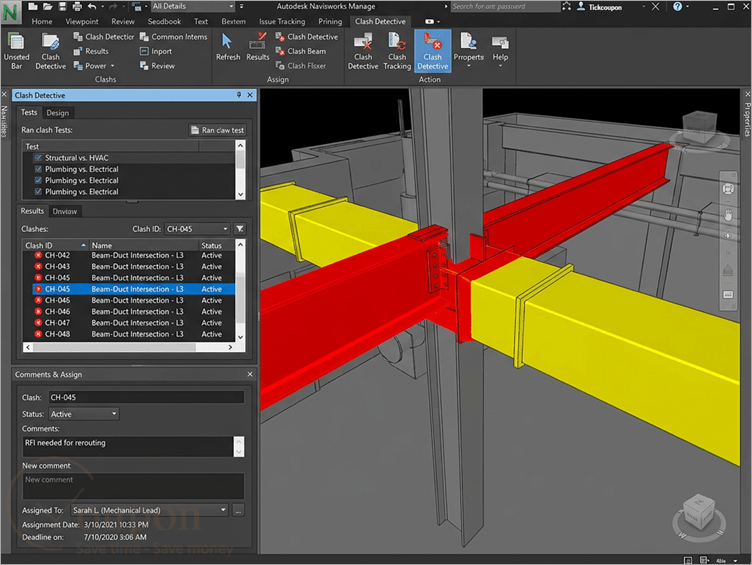752x565 pixels.
Task: Close the Clash Detective panel
Action: pyautogui.click(x=250, y=95)
